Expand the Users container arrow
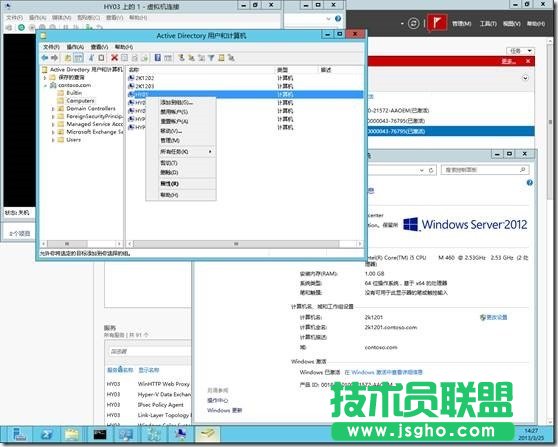Screen dimensions: 558x447 pyautogui.click(x=53, y=140)
